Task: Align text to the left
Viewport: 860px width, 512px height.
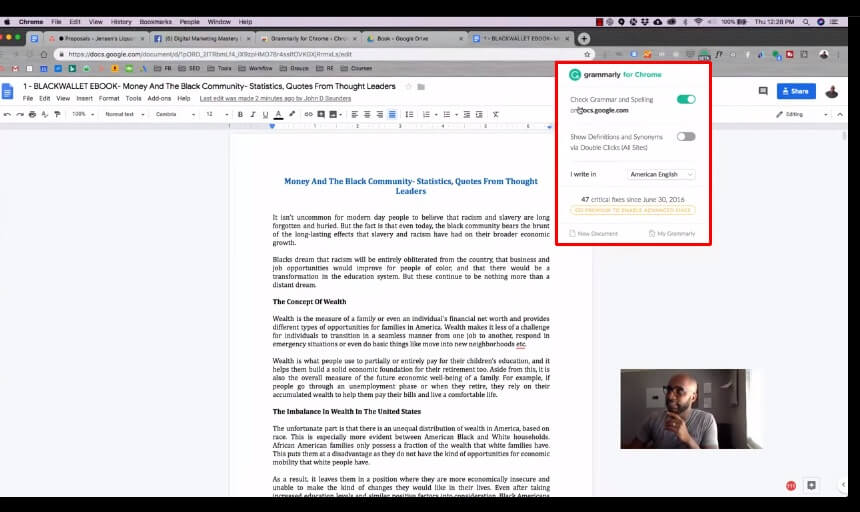Action: point(355,115)
